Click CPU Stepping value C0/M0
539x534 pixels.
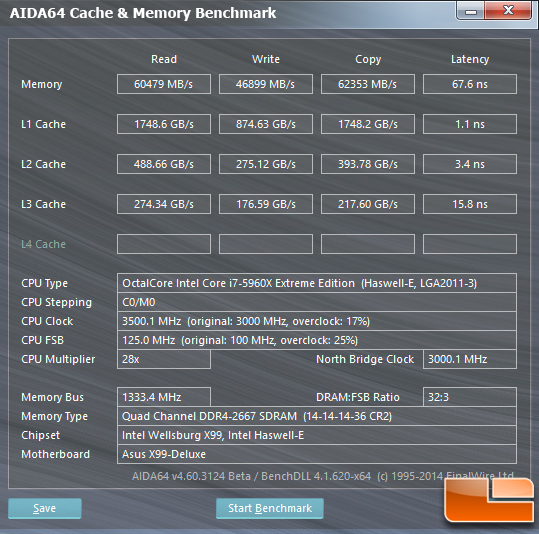317,302
